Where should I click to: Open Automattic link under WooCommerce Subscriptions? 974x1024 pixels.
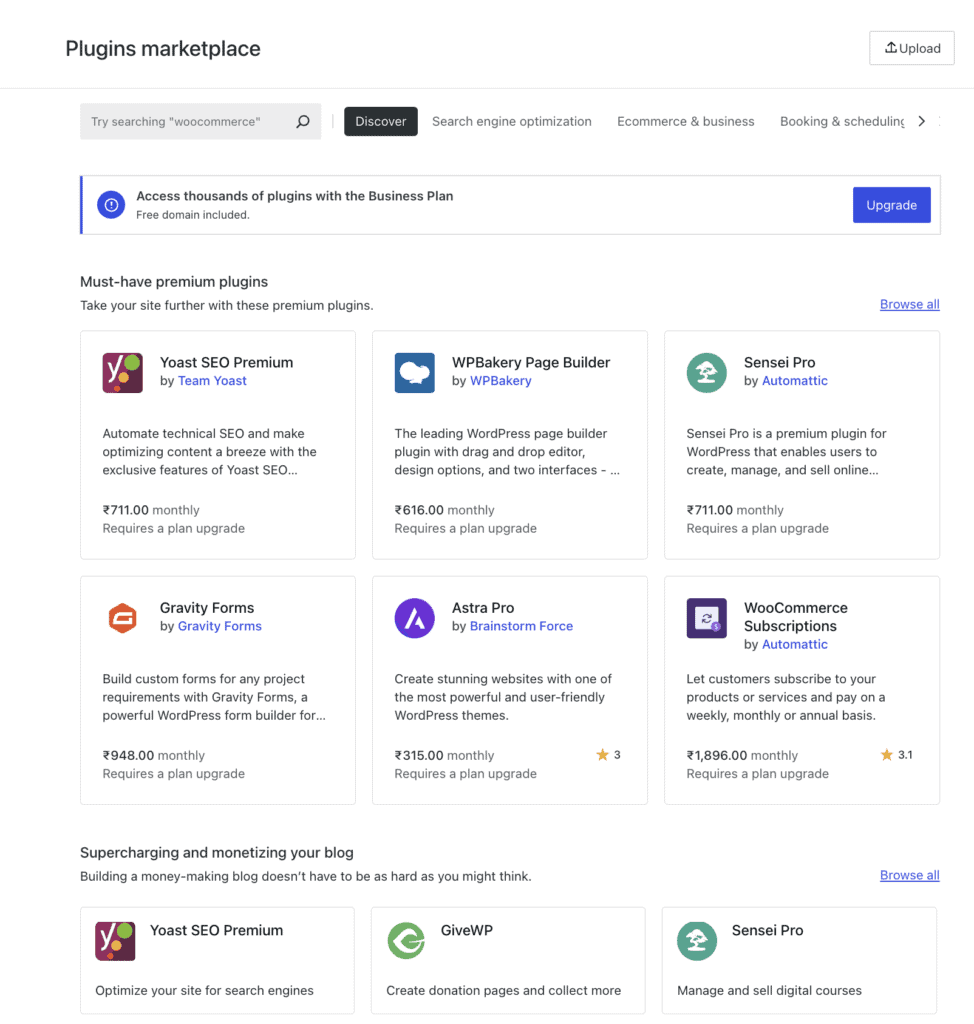(794, 645)
